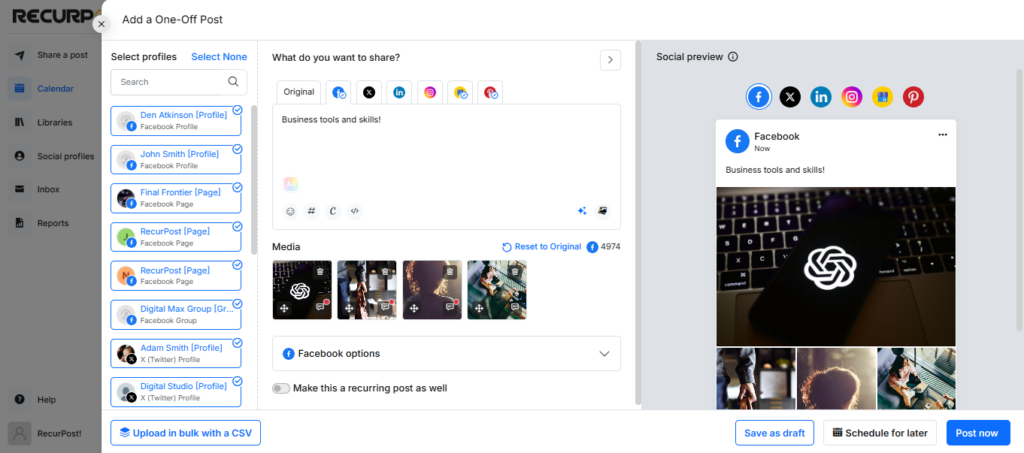Show Facebook in the social preview
The image size is (1024, 453).
[759, 97]
